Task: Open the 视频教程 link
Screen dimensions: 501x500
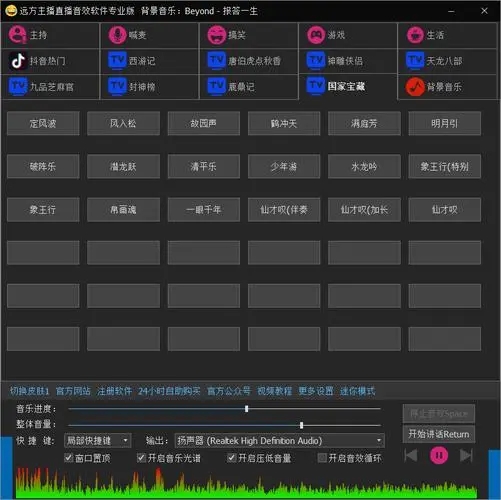Action: click(x=274, y=391)
